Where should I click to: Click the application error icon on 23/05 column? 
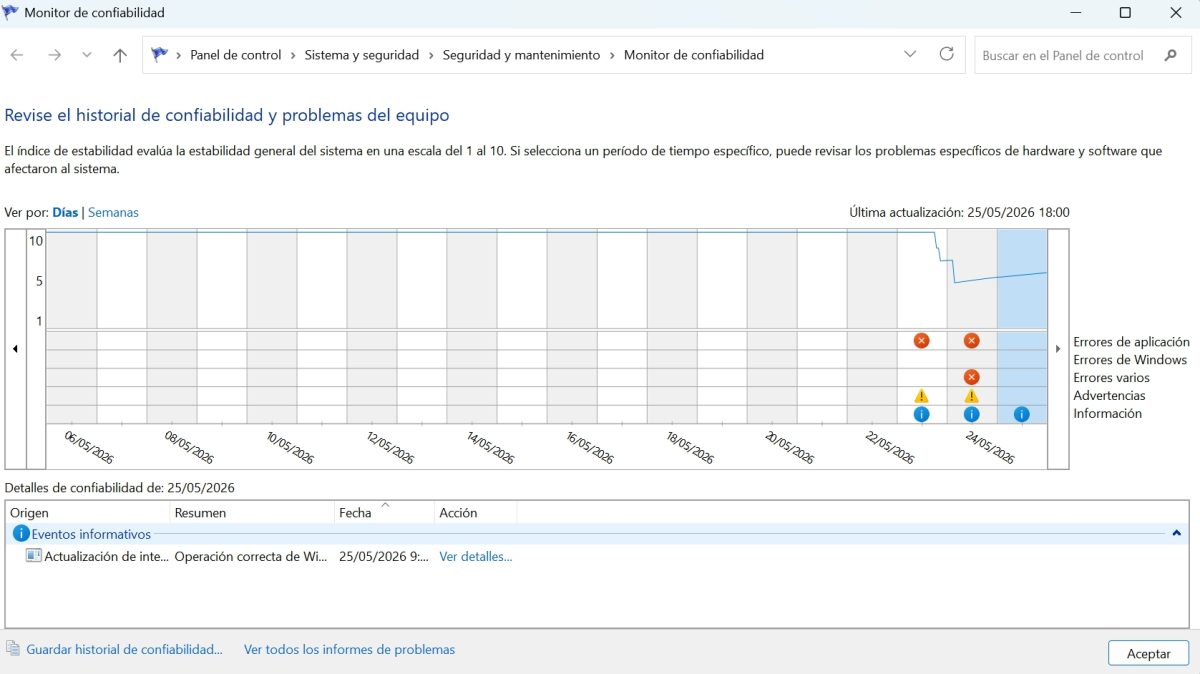pos(921,341)
